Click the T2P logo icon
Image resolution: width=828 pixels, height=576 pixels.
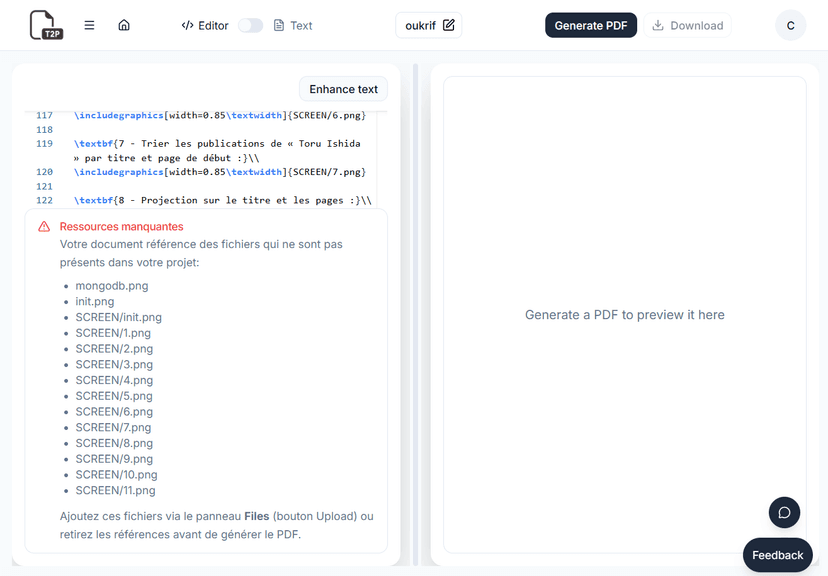coord(45,25)
